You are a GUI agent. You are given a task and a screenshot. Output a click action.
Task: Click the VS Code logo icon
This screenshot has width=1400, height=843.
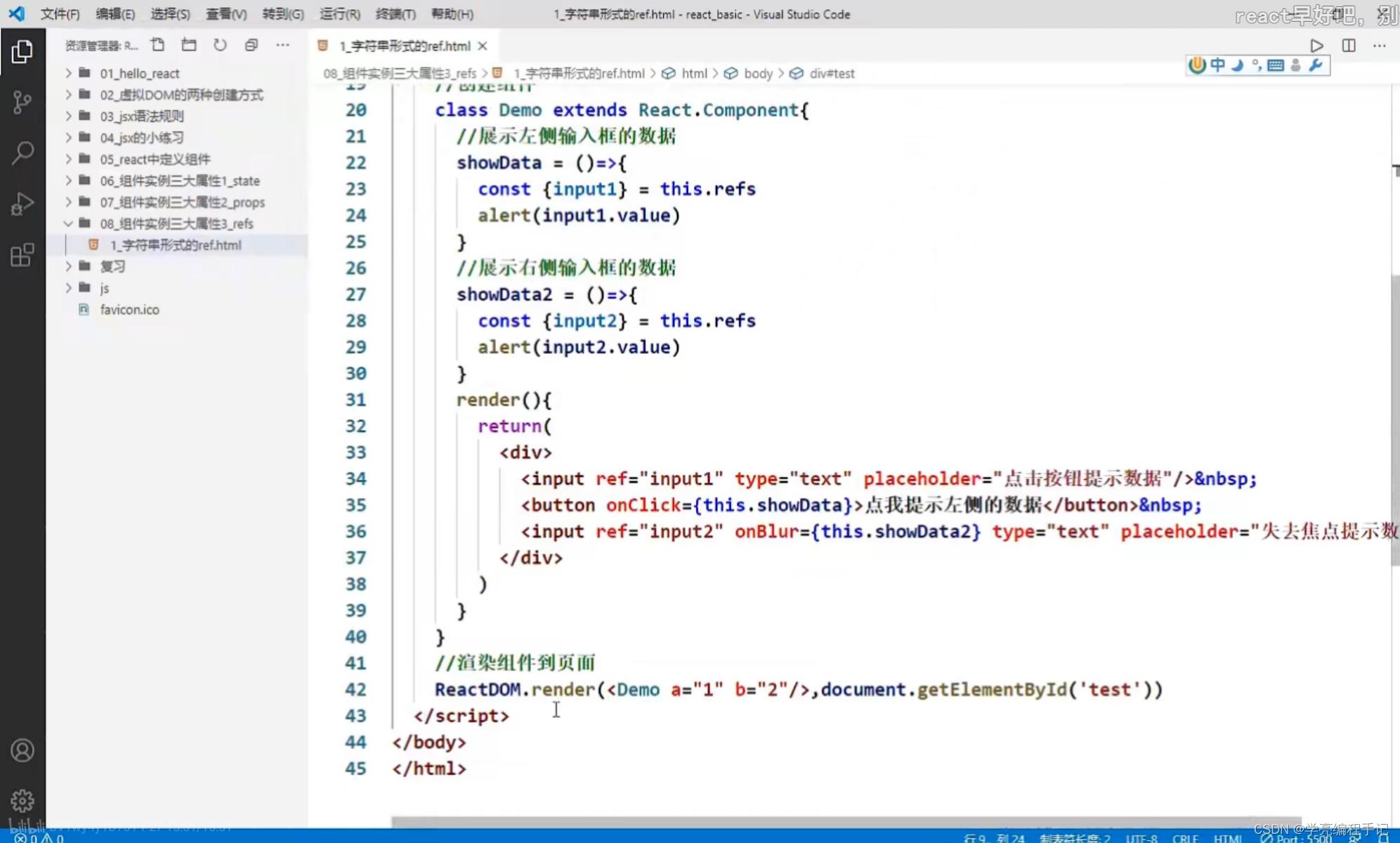coord(16,13)
